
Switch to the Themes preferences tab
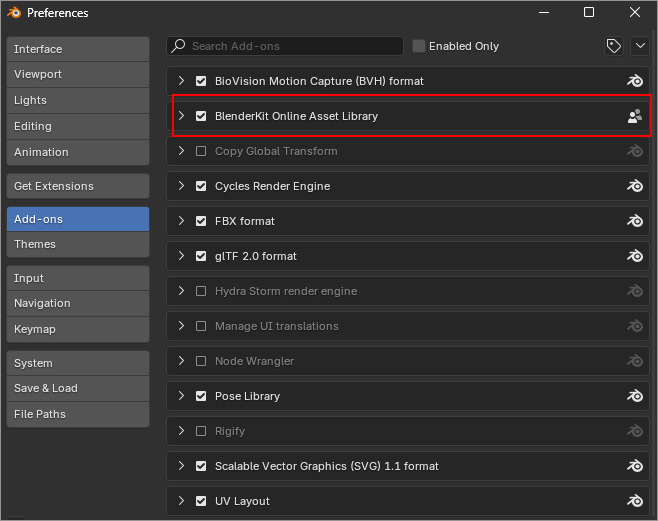[x=77, y=244]
